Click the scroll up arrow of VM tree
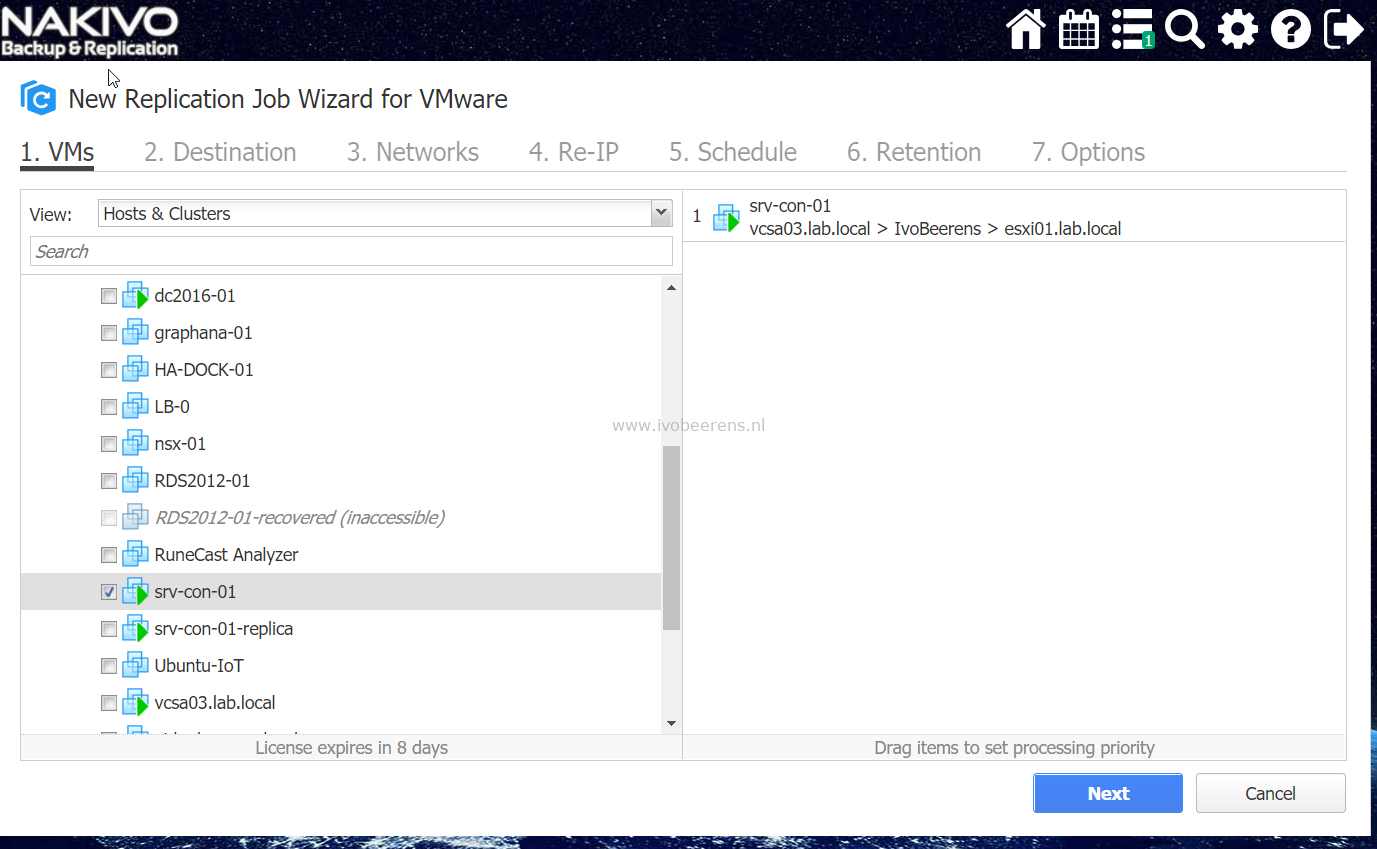The width and height of the screenshot is (1377, 849). 671,288
